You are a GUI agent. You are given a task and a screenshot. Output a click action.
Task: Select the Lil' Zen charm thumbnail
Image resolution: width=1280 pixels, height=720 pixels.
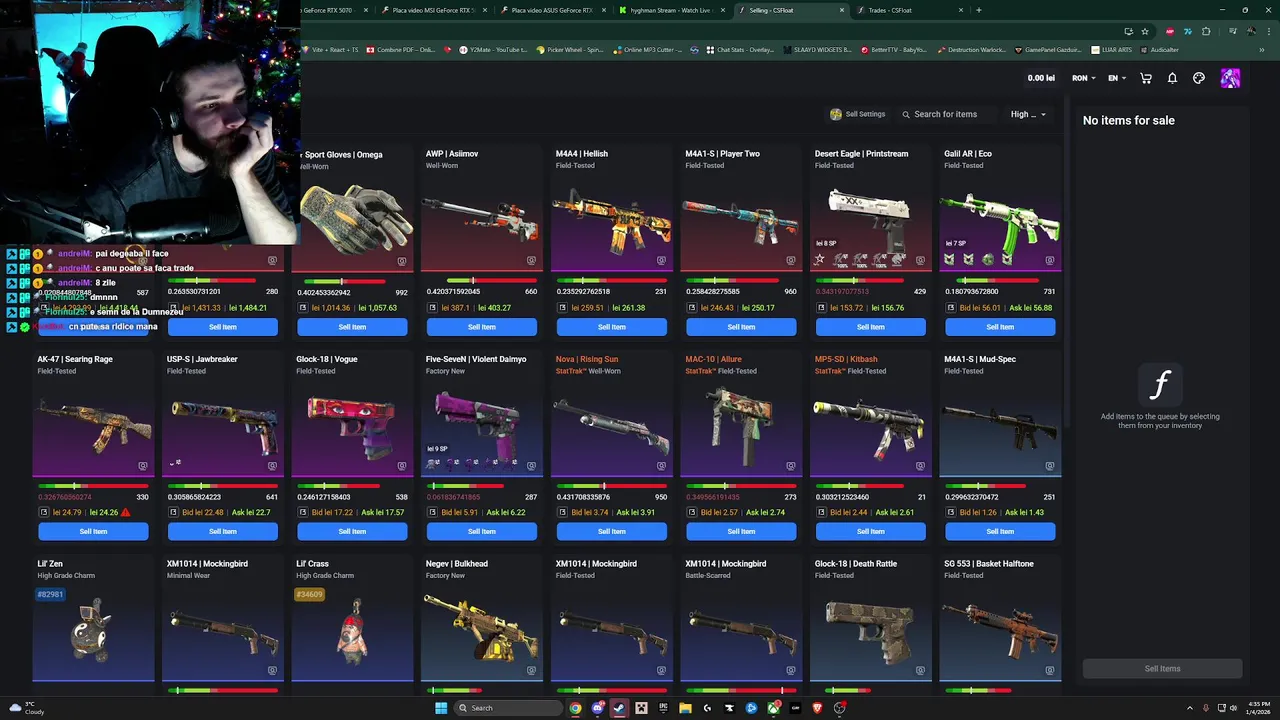point(93,630)
